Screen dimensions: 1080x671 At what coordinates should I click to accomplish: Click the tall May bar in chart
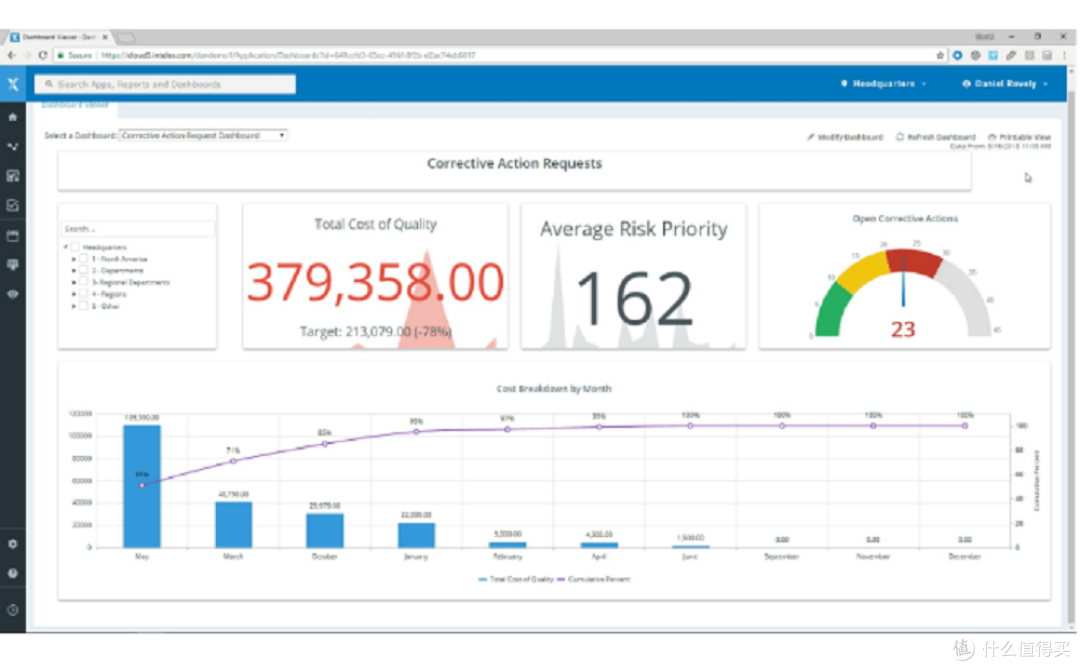[x=142, y=486]
